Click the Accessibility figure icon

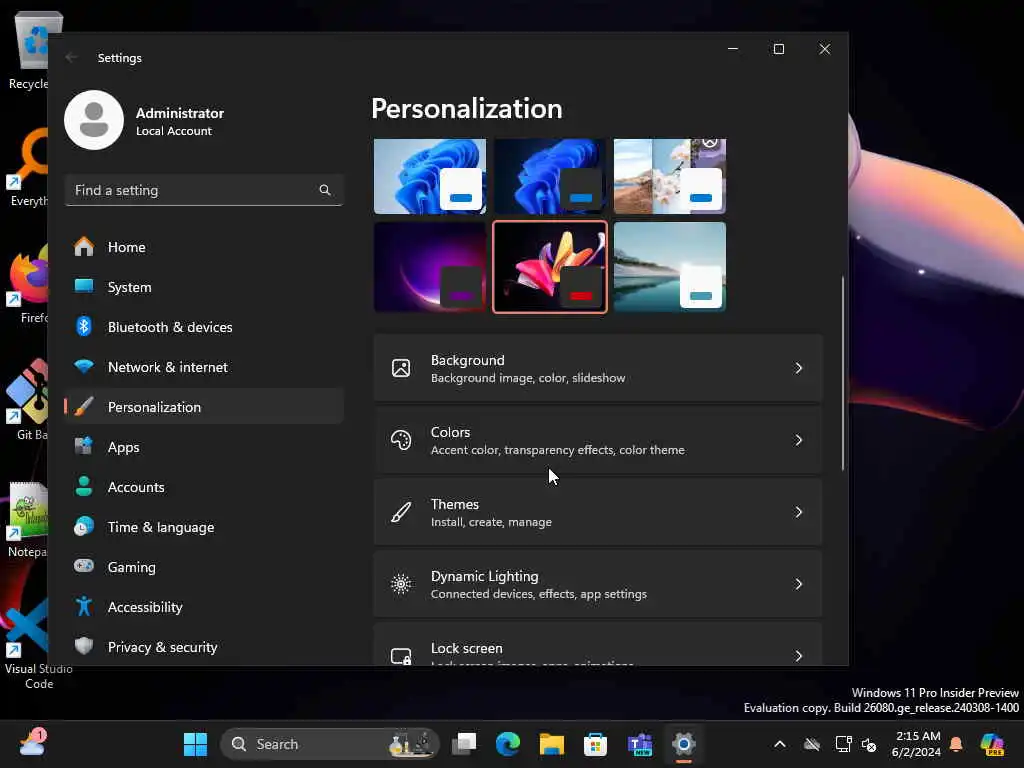(84, 606)
